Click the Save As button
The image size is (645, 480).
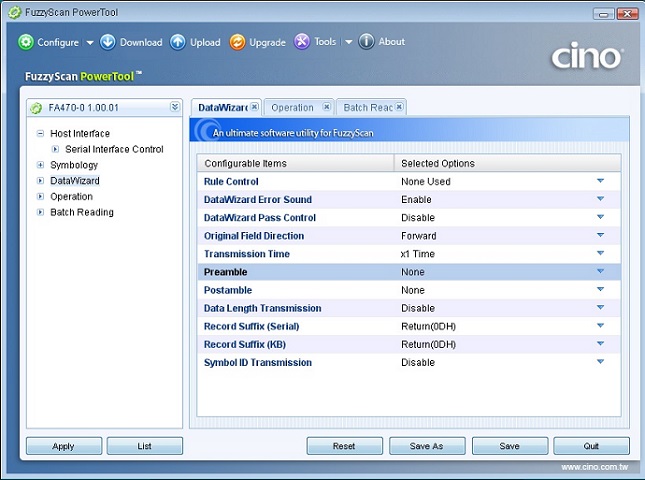pyautogui.click(x=427, y=446)
